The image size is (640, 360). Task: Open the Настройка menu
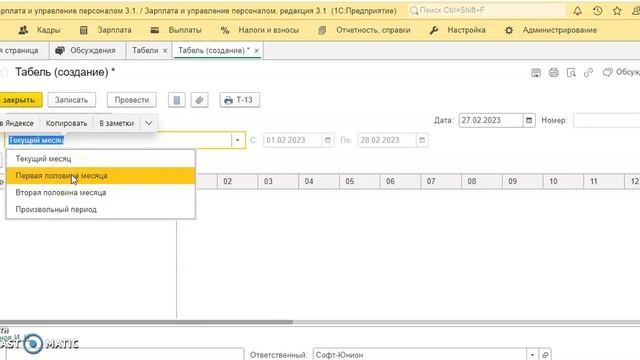pyautogui.click(x=458, y=30)
